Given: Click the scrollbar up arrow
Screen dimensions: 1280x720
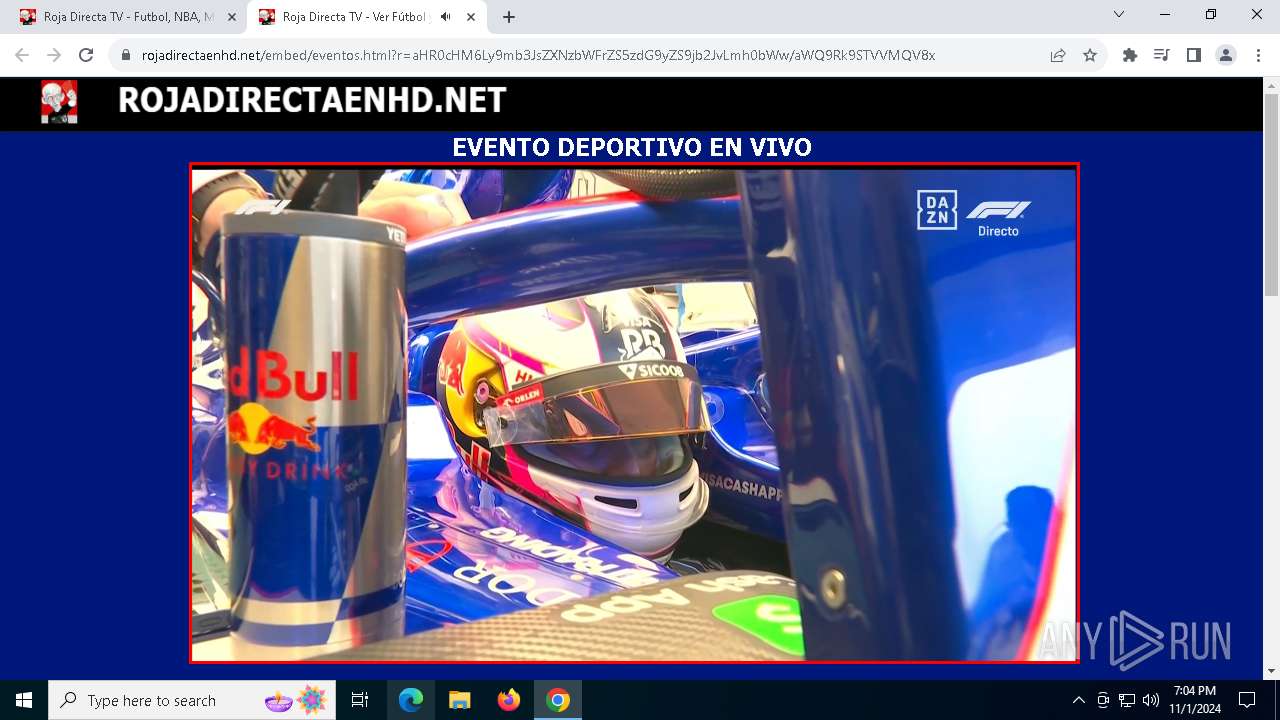Looking at the screenshot, I should pos(1271,85).
